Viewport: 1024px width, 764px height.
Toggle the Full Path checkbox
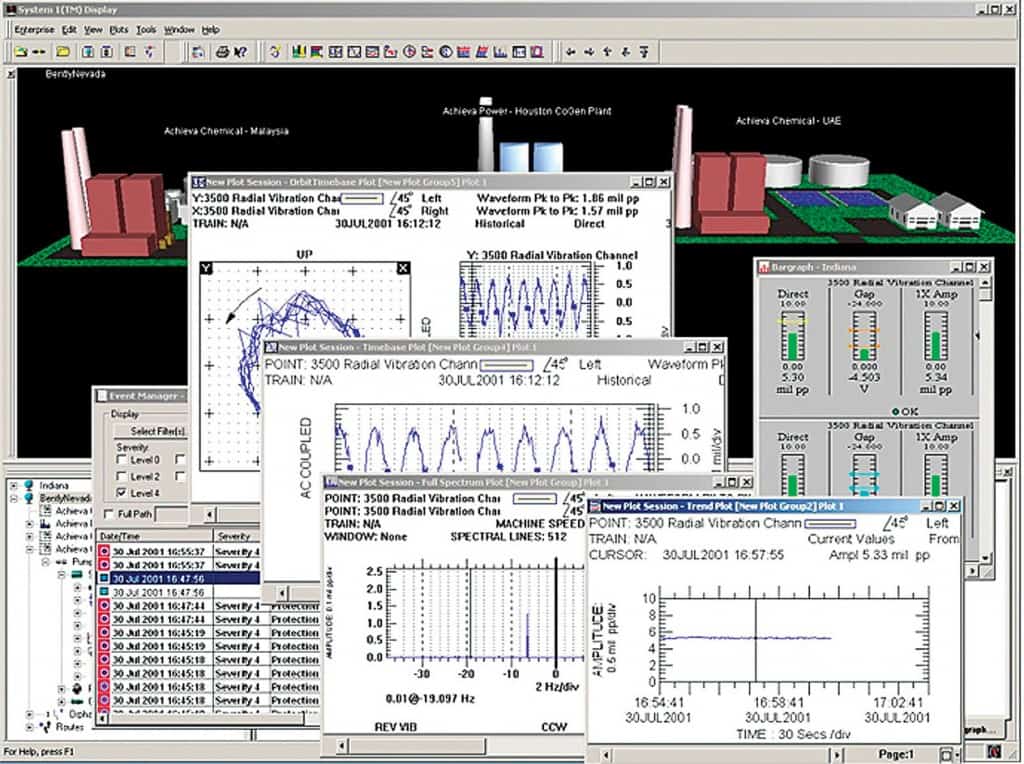108,514
